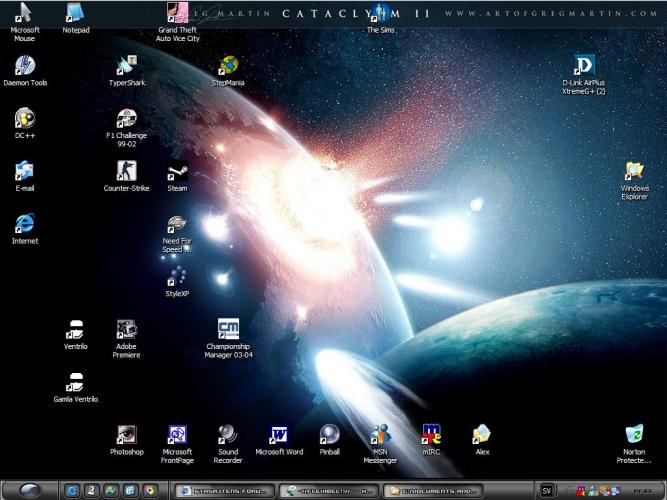Image resolution: width=667 pixels, height=500 pixels.
Task: Open the Microsoft Word desktop icon
Action: pyautogui.click(x=279, y=435)
